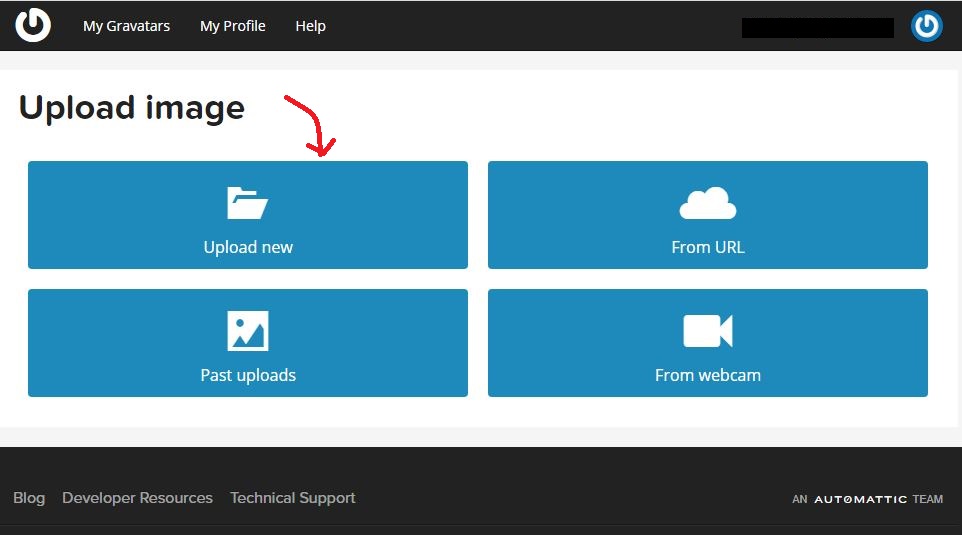Open the Help menu item

[310, 26]
